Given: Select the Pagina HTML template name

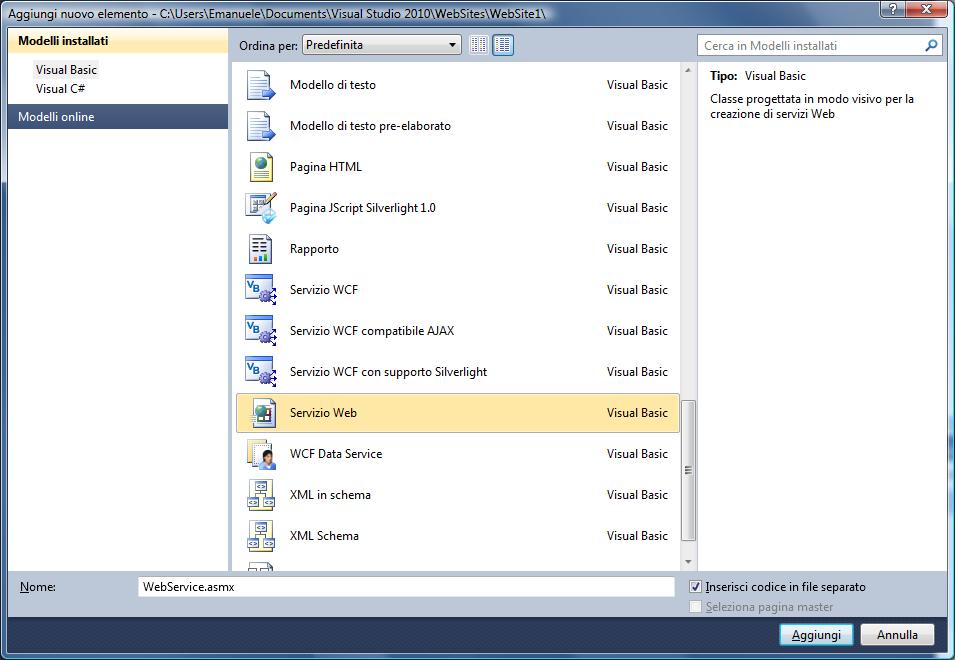Looking at the screenshot, I should click(x=326, y=167).
